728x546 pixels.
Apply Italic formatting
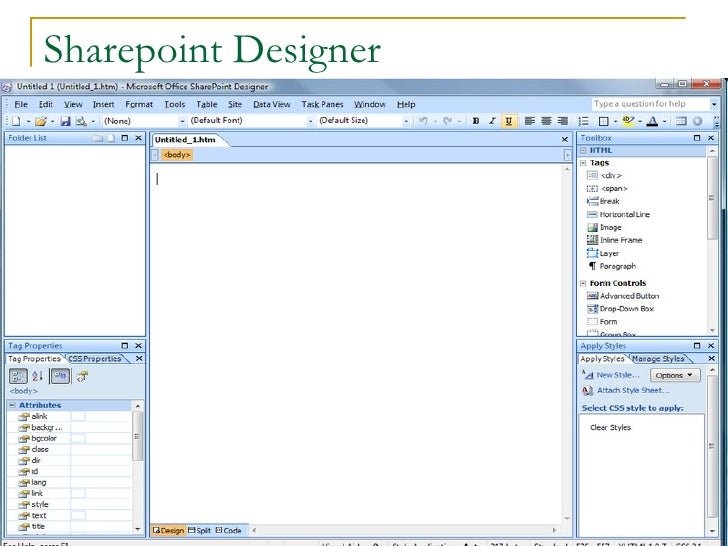(492, 121)
